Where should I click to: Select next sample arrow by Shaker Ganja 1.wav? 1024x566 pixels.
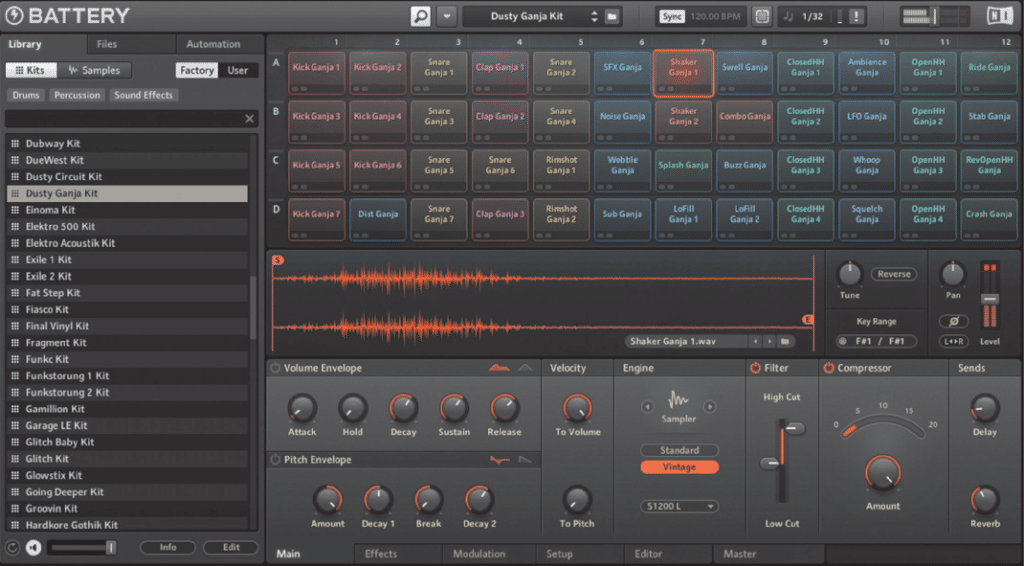coord(770,341)
